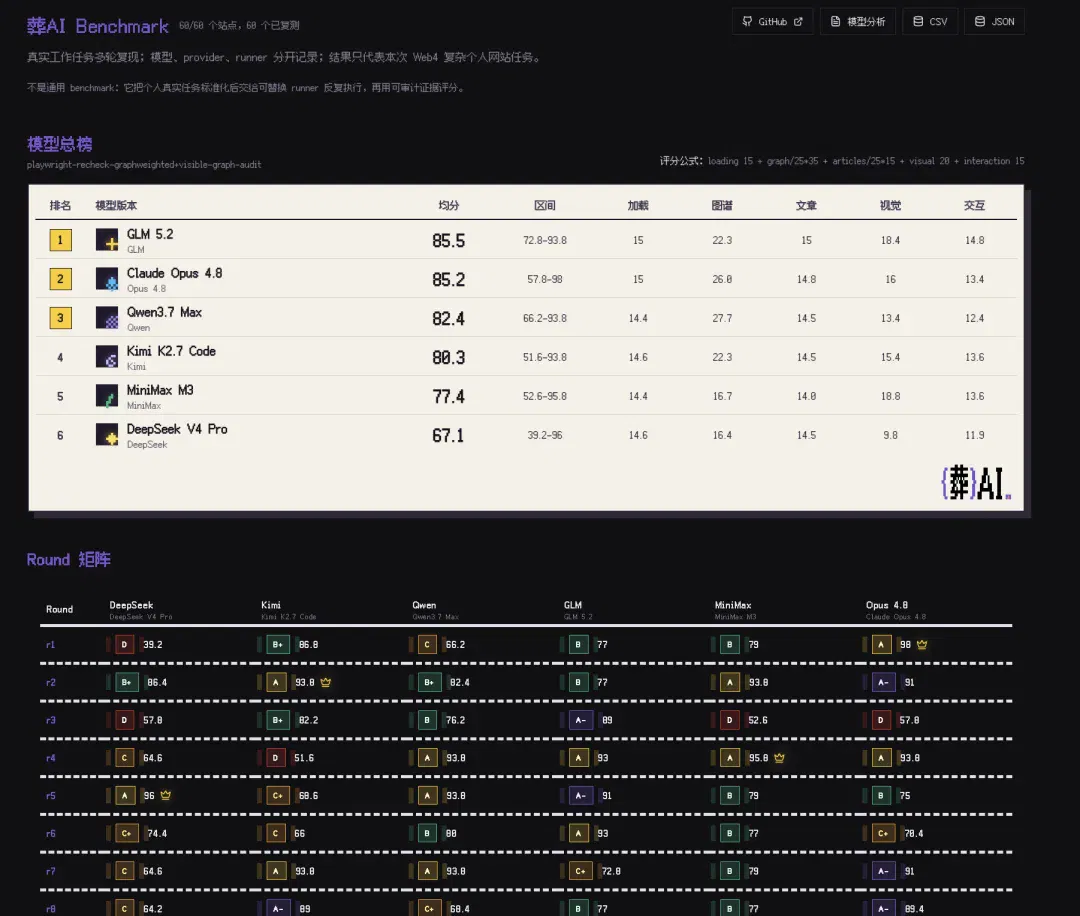Viewport: 1080px width, 916px height.
Task: Click the 模型总榜 section heading
Action: [59, 144]
